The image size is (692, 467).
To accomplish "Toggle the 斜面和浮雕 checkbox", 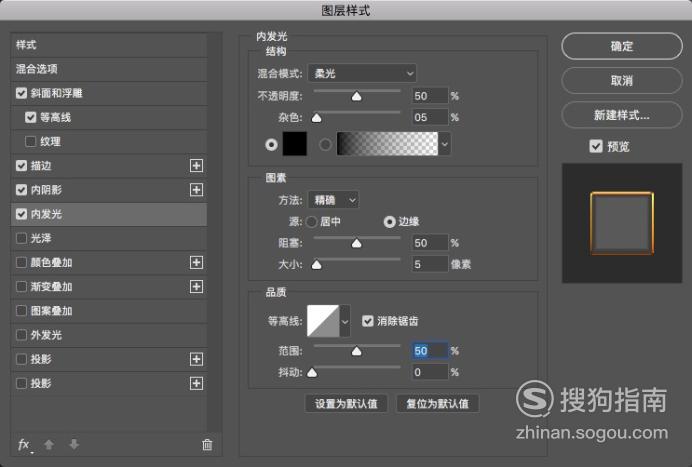I will click(x=21, y=93).
